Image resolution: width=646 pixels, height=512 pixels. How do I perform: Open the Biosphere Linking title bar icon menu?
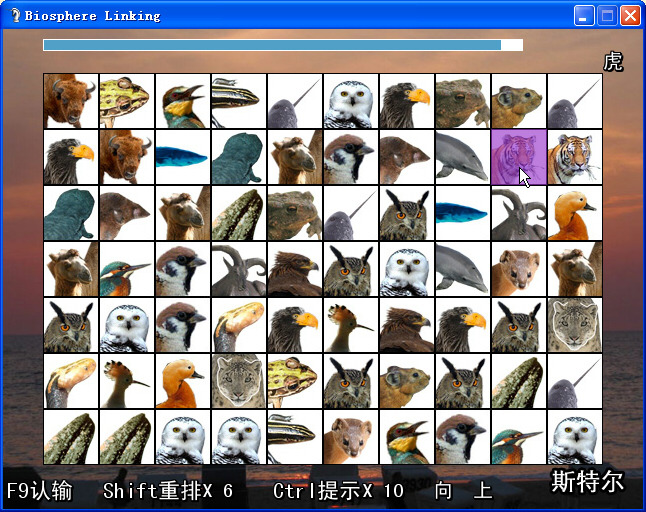(x=15, y=16)
